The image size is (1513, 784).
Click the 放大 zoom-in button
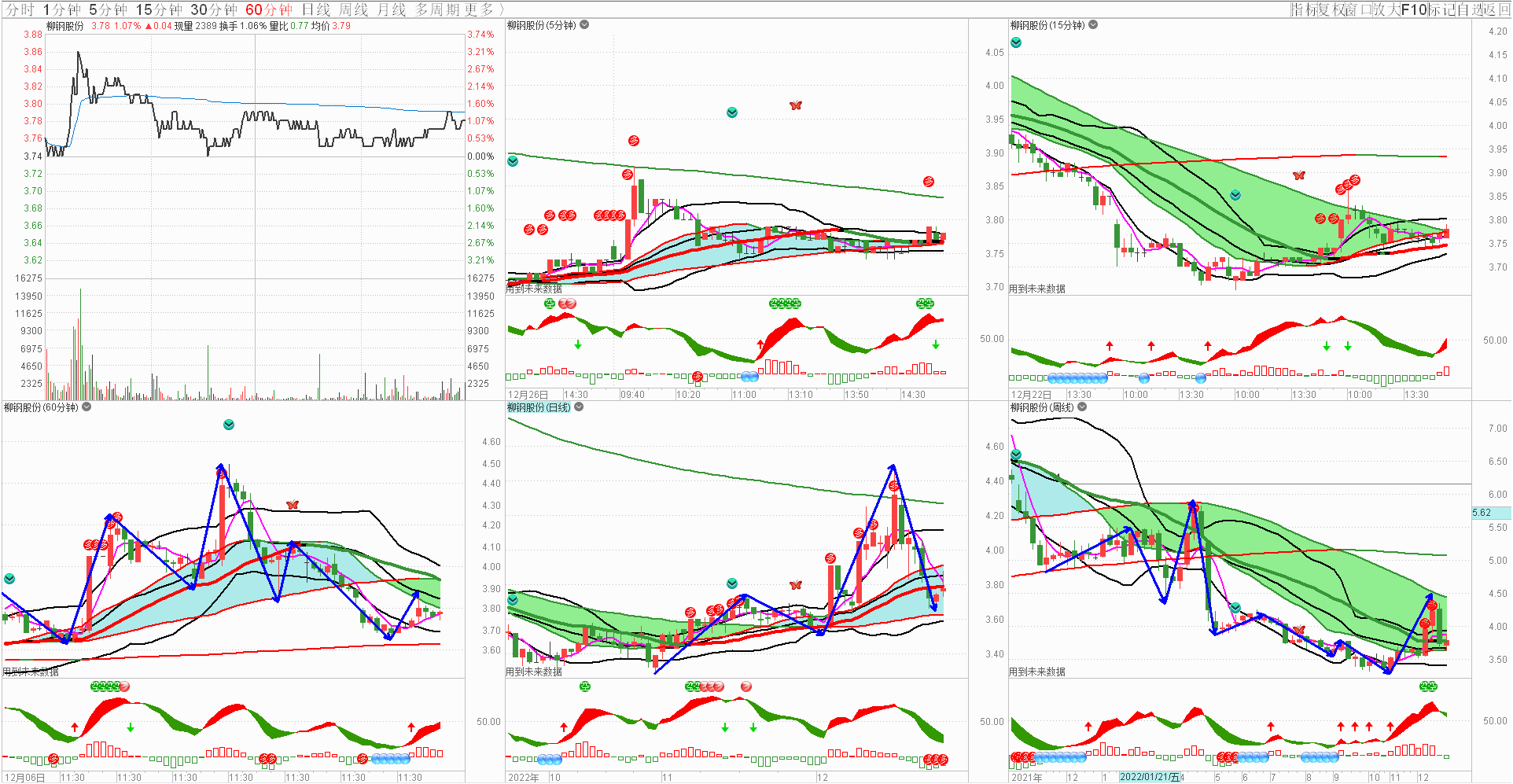coord(1387,9)
